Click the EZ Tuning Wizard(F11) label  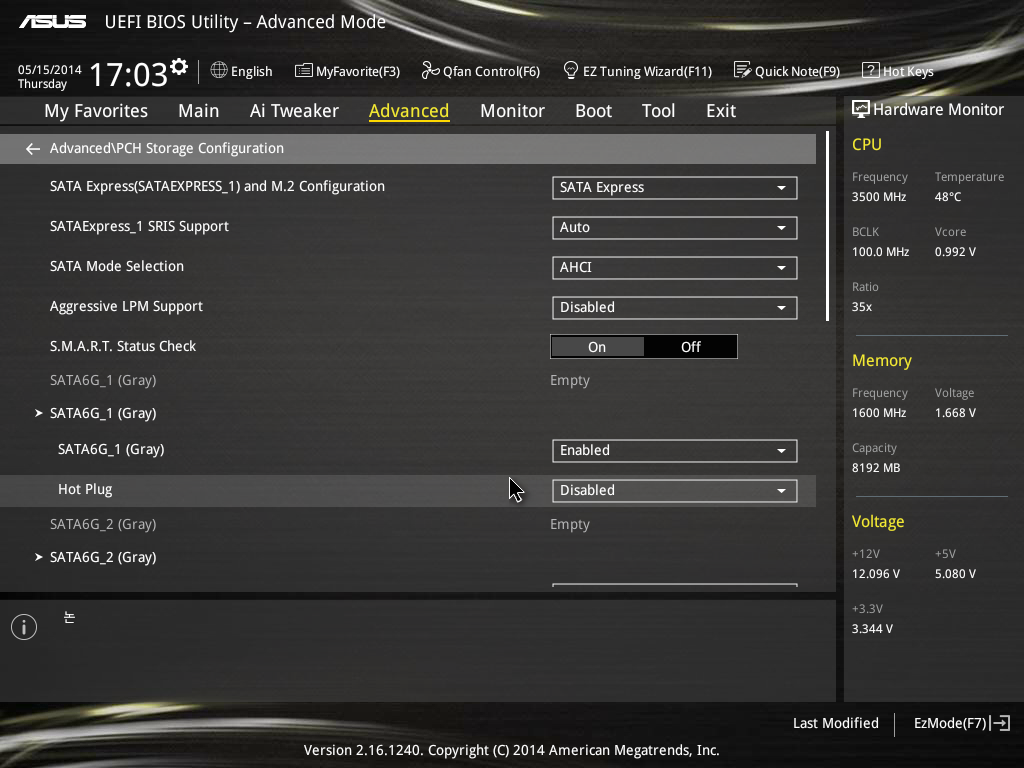pos(647,71)
